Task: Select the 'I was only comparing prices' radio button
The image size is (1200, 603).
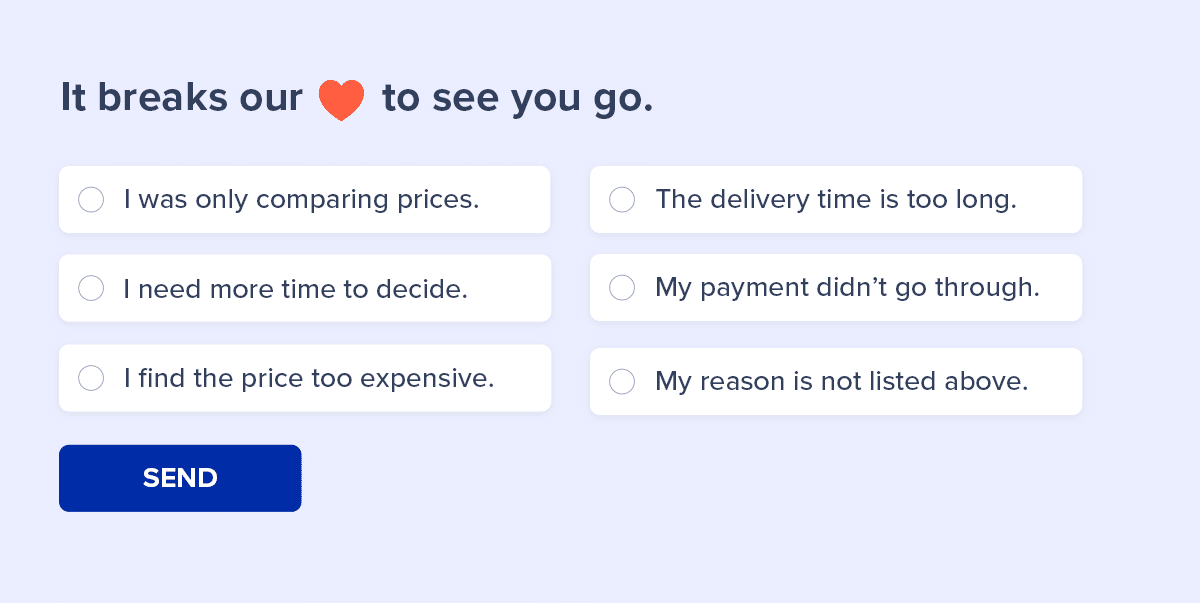Action: pos(91,200)
